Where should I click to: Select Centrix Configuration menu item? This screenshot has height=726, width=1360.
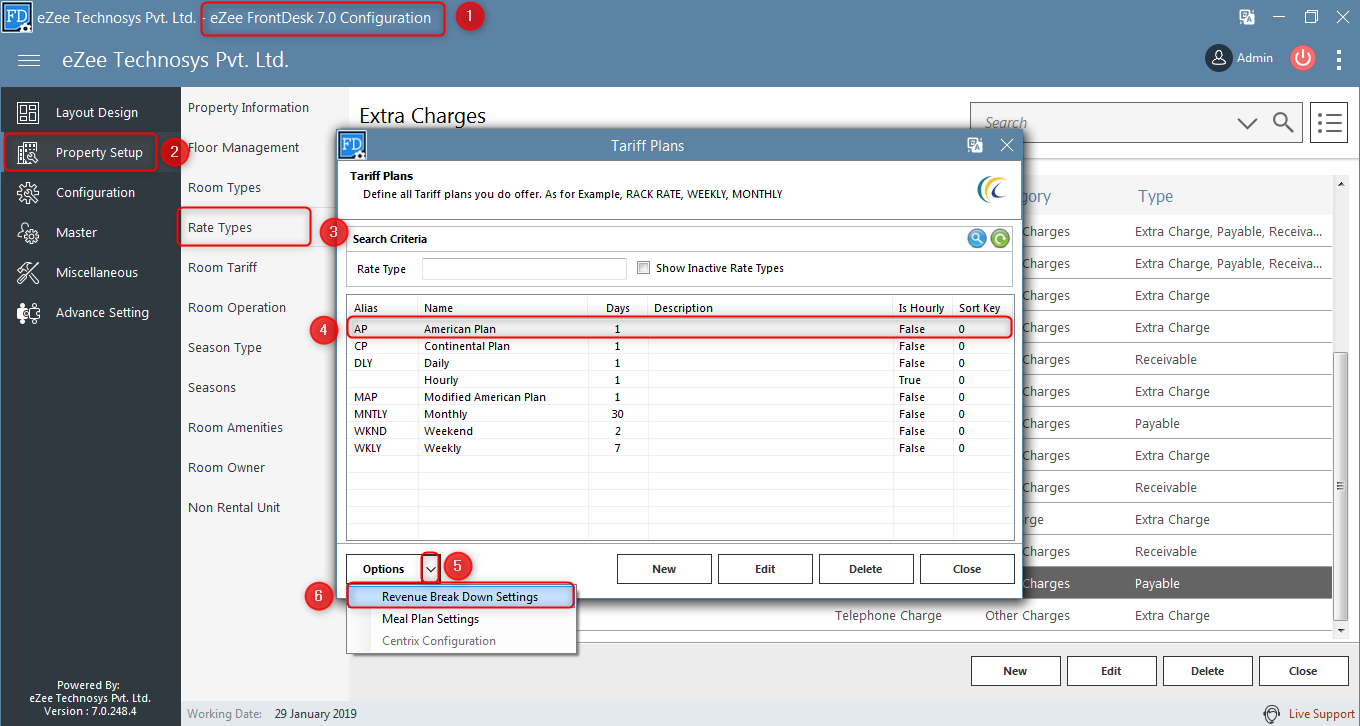[461, 641]
